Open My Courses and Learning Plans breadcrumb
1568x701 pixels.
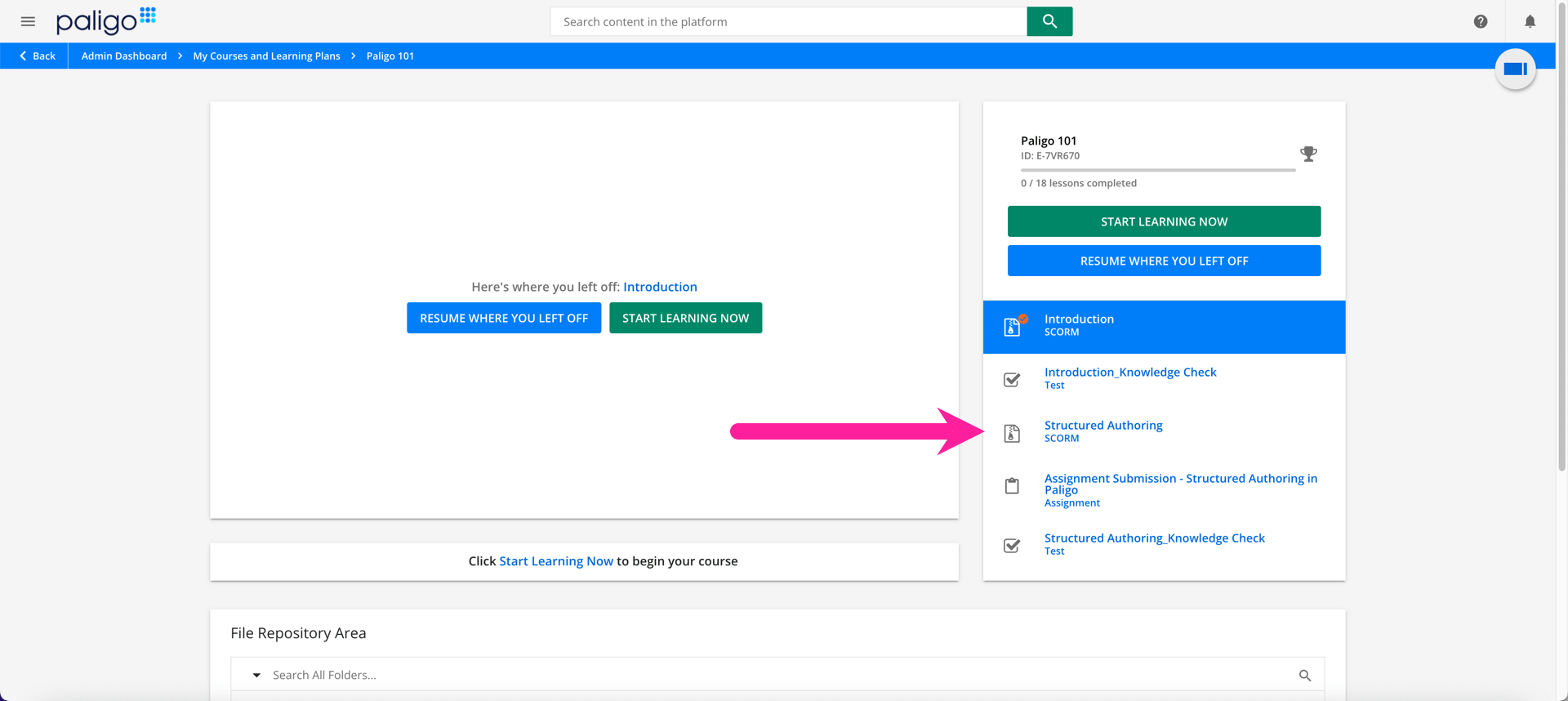coord(266,56)
